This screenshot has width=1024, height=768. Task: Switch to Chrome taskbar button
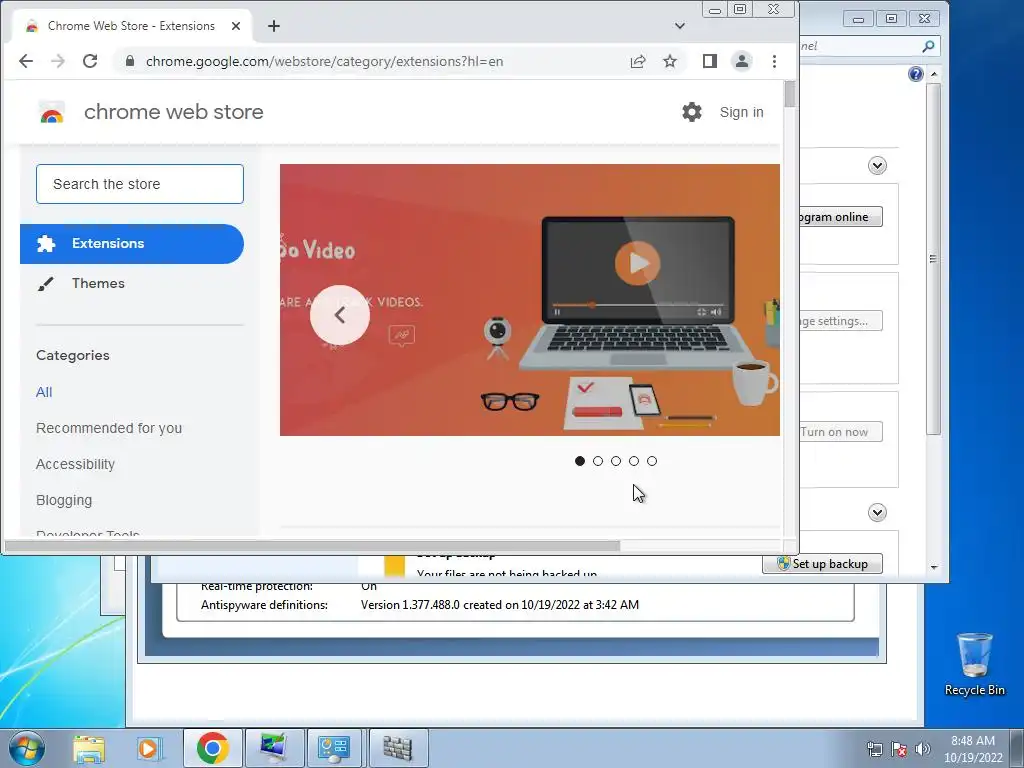pyautogui.click(x=212, y=748)
